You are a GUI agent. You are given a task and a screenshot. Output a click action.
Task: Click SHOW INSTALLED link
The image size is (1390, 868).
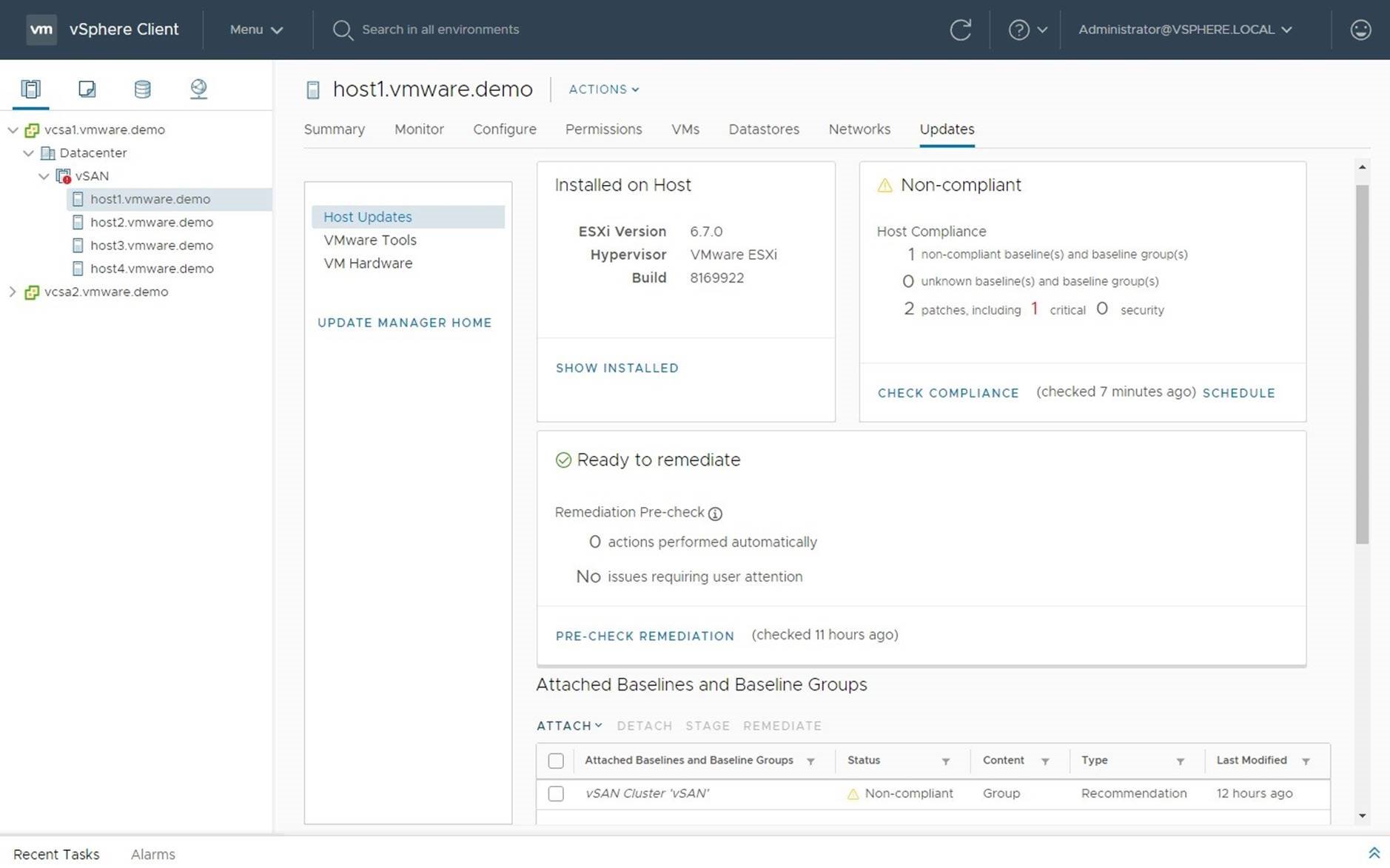tap(617, 368)
